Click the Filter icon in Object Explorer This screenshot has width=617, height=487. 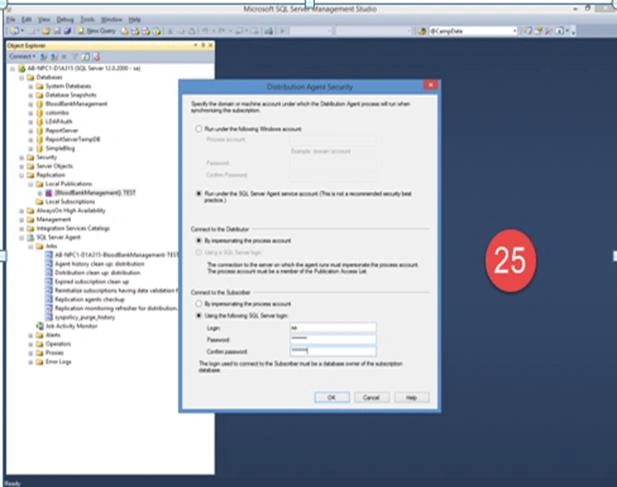[x=75, y=57]
